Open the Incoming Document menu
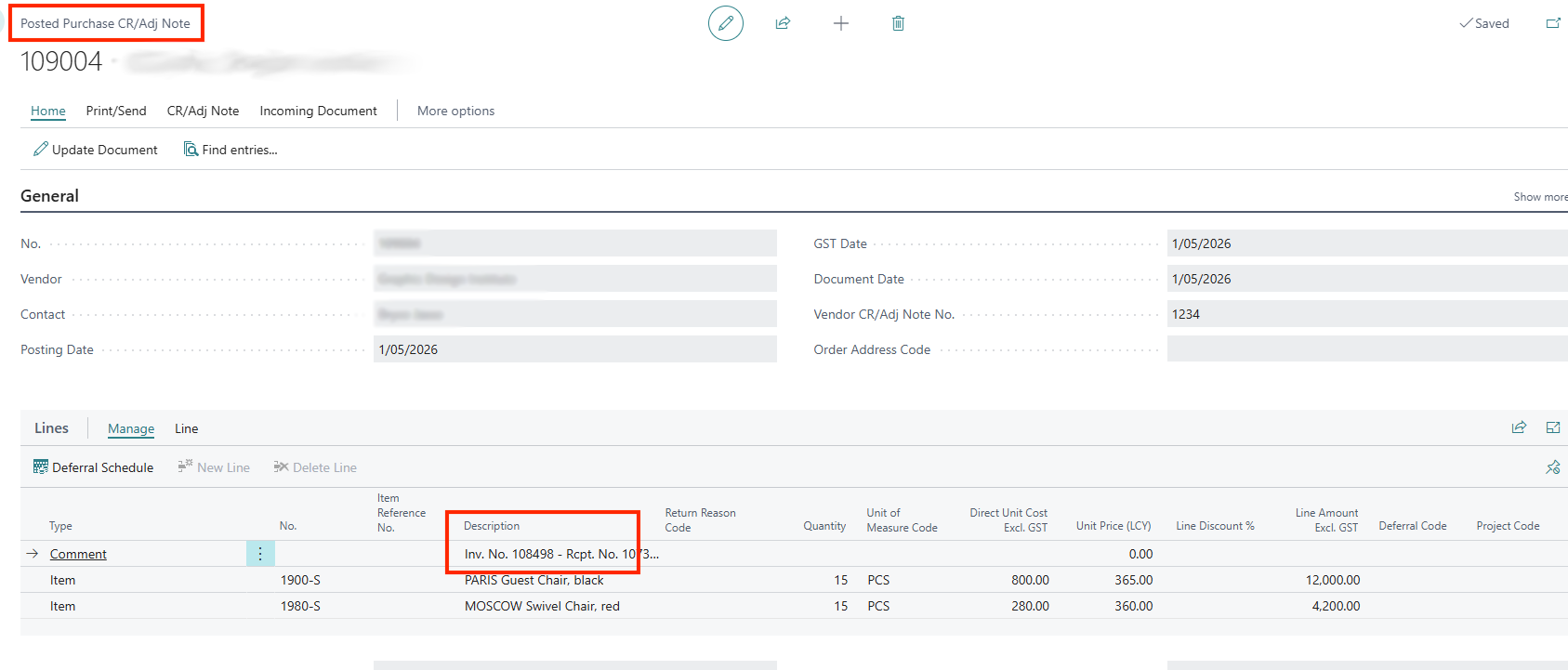Image resolution: width=1568 pixels, height=670 pixels. [x=318, y=111]
